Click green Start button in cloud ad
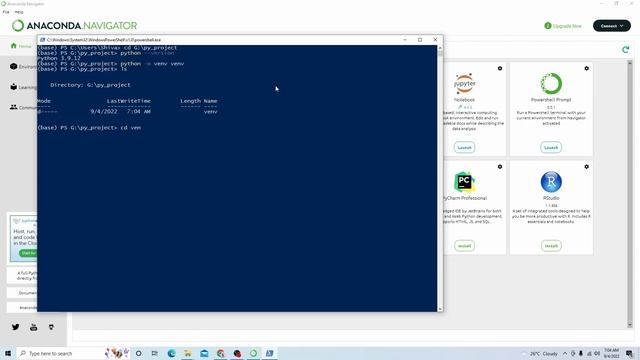The image size is (640, 360). click(x=28, y=253)
